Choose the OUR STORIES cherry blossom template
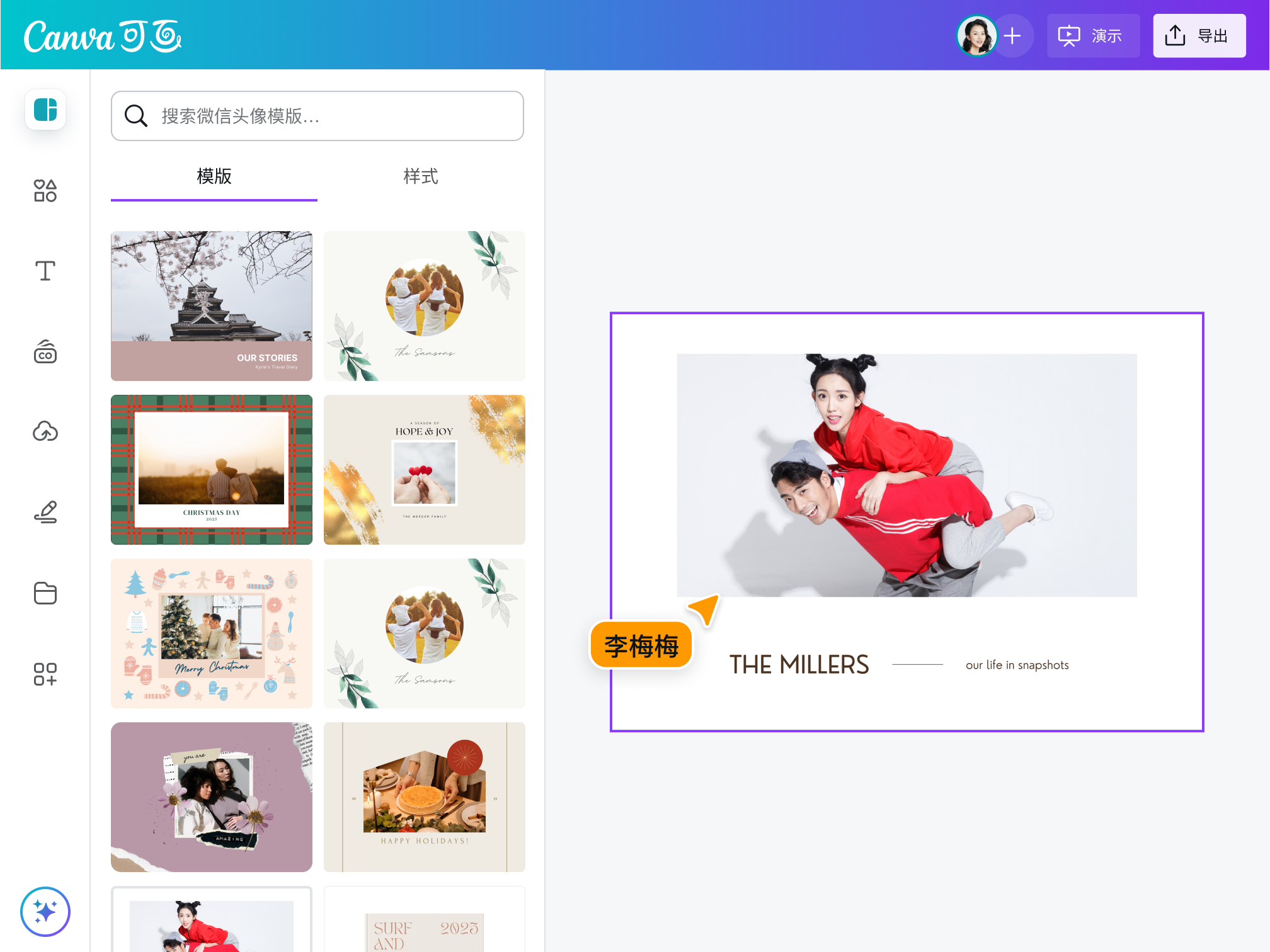Screen dimensions: 1270x952 (212, 306)
